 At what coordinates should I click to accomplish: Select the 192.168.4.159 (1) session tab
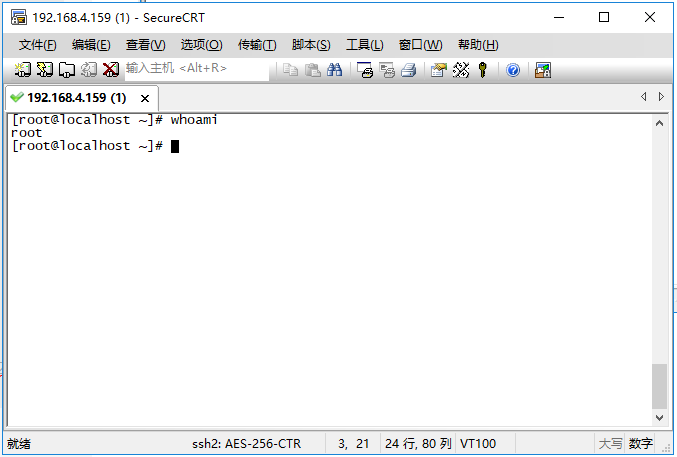[x=82, y=98]
